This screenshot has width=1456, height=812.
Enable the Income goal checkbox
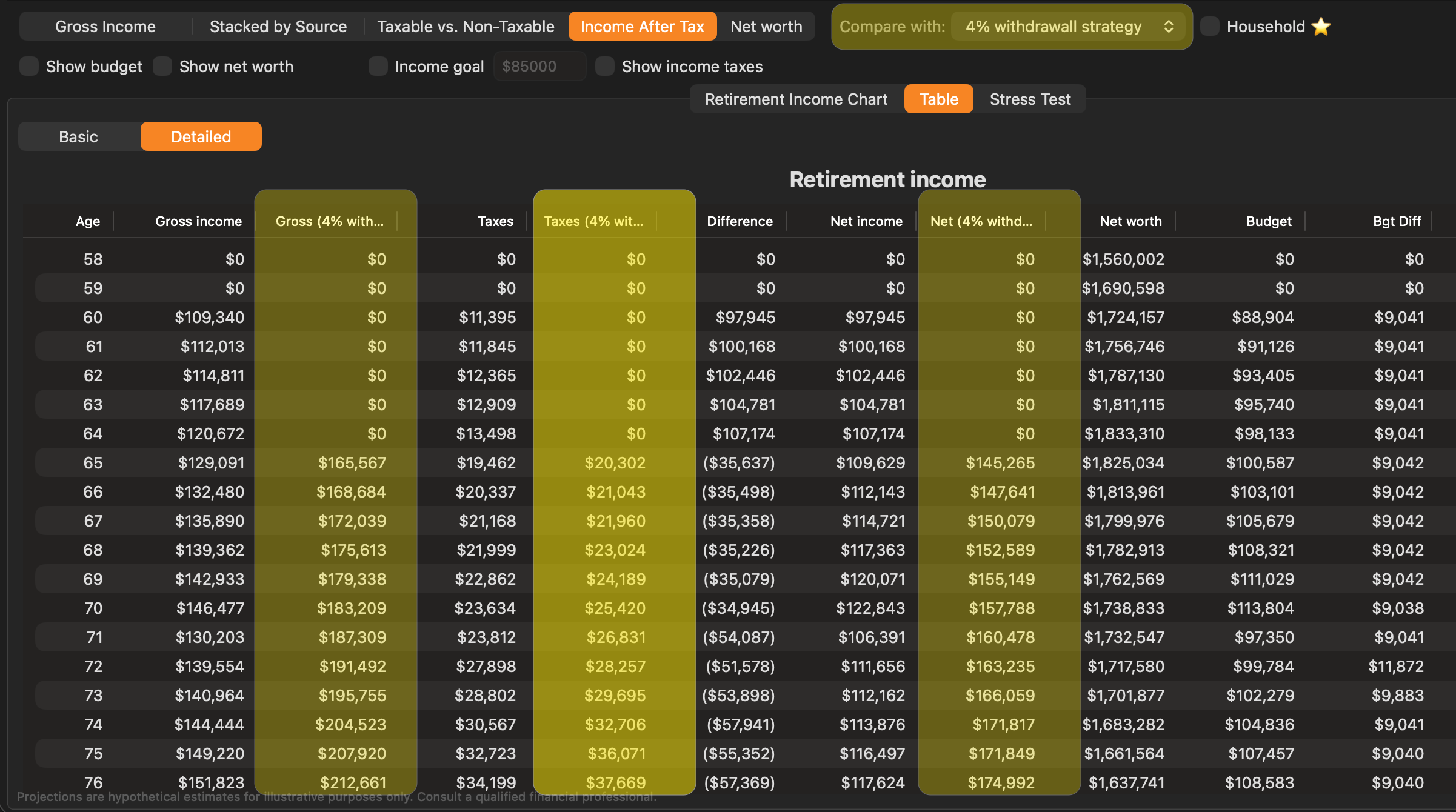point(378,66)
